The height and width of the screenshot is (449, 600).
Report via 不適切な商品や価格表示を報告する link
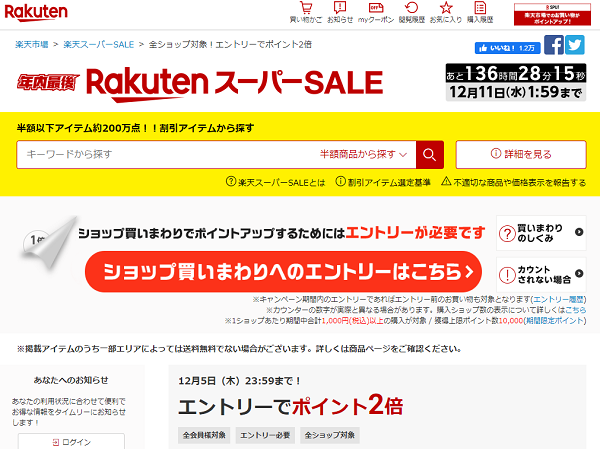tap(514, 182)
